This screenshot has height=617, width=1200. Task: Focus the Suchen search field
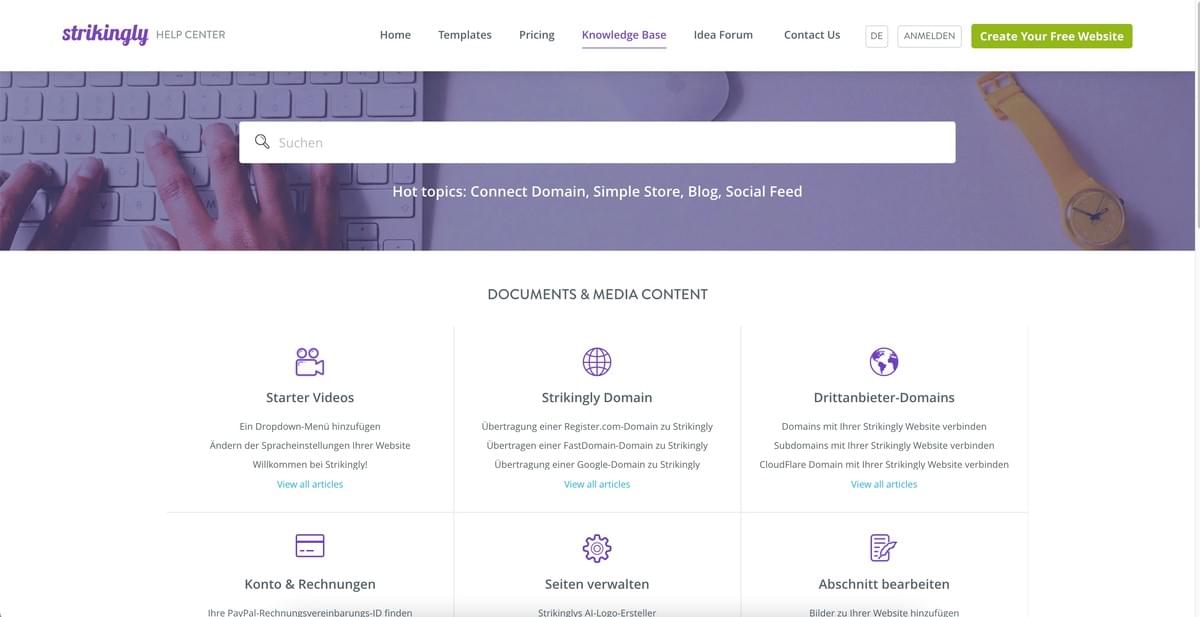click(x=597, y=142)
